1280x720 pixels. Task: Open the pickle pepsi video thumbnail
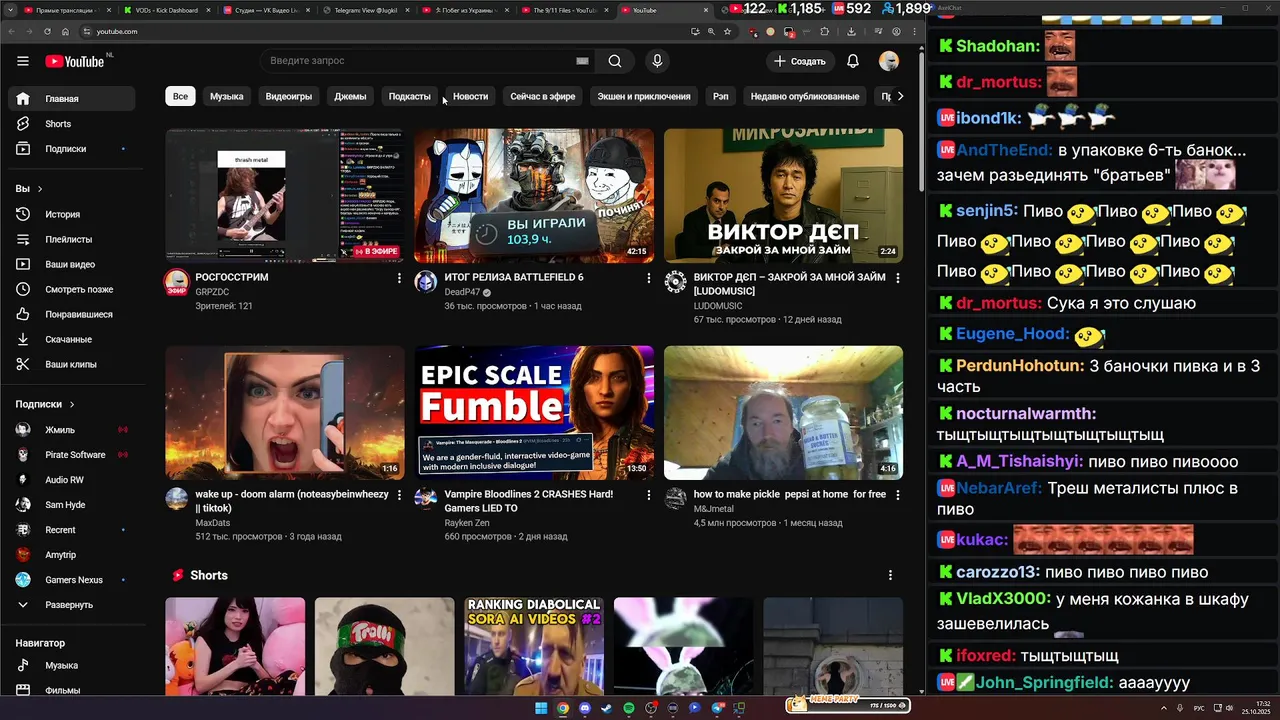(783, 413)
